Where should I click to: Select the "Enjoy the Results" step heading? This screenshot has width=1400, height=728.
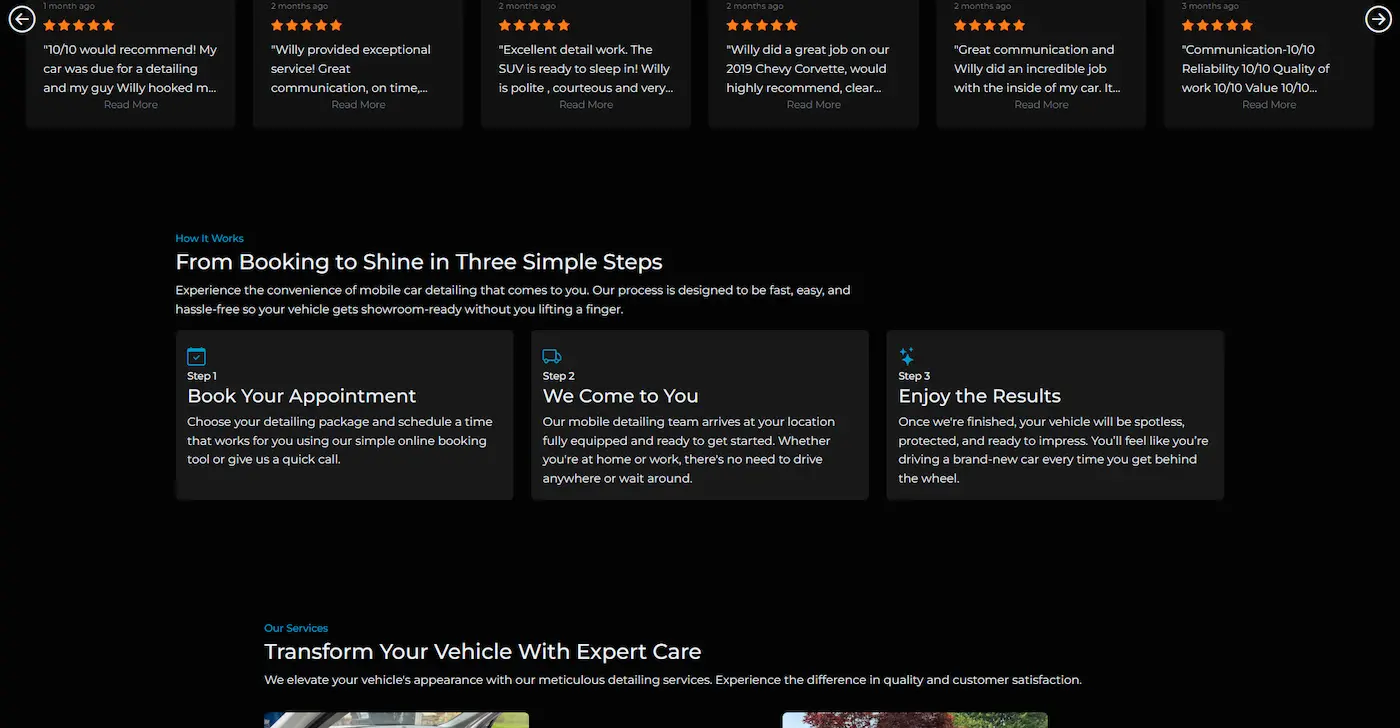(x=979, y=396)
